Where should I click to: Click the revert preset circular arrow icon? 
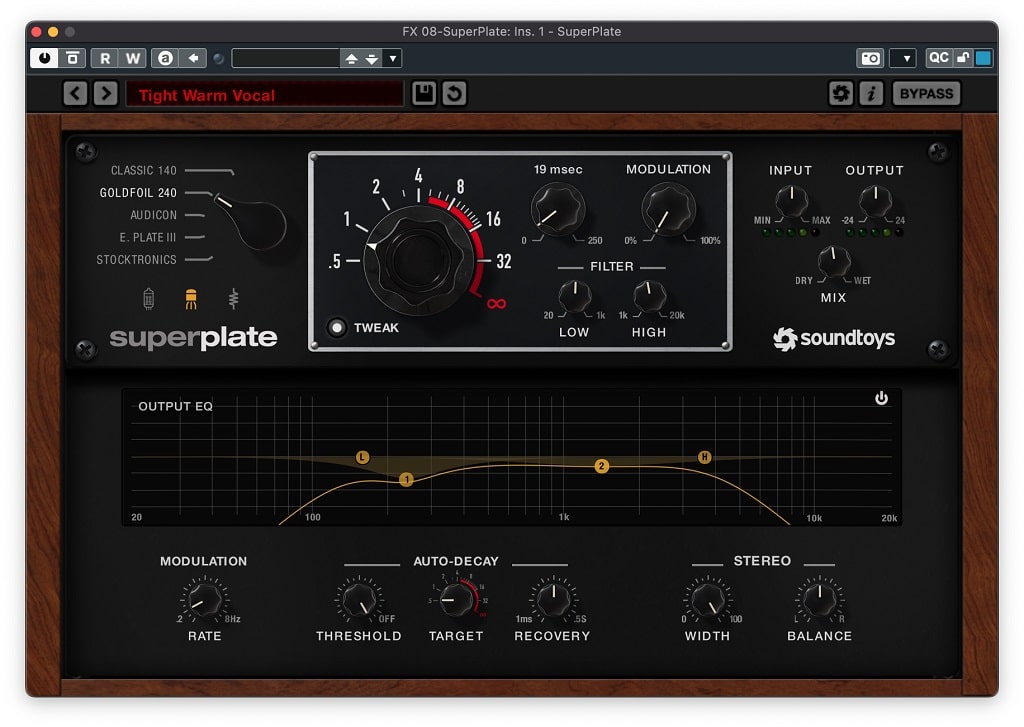click(454, 93)
